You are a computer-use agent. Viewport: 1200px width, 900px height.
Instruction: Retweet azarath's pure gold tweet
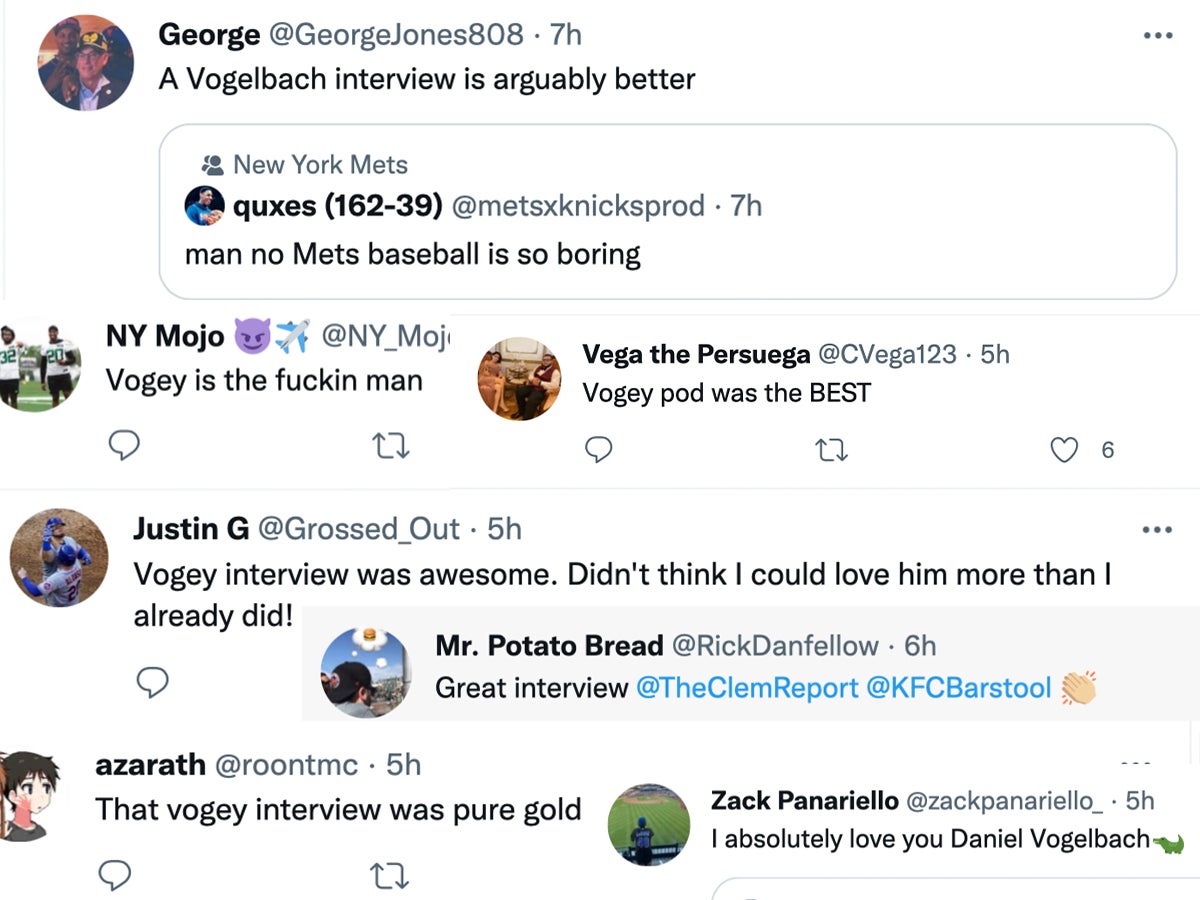389,875
